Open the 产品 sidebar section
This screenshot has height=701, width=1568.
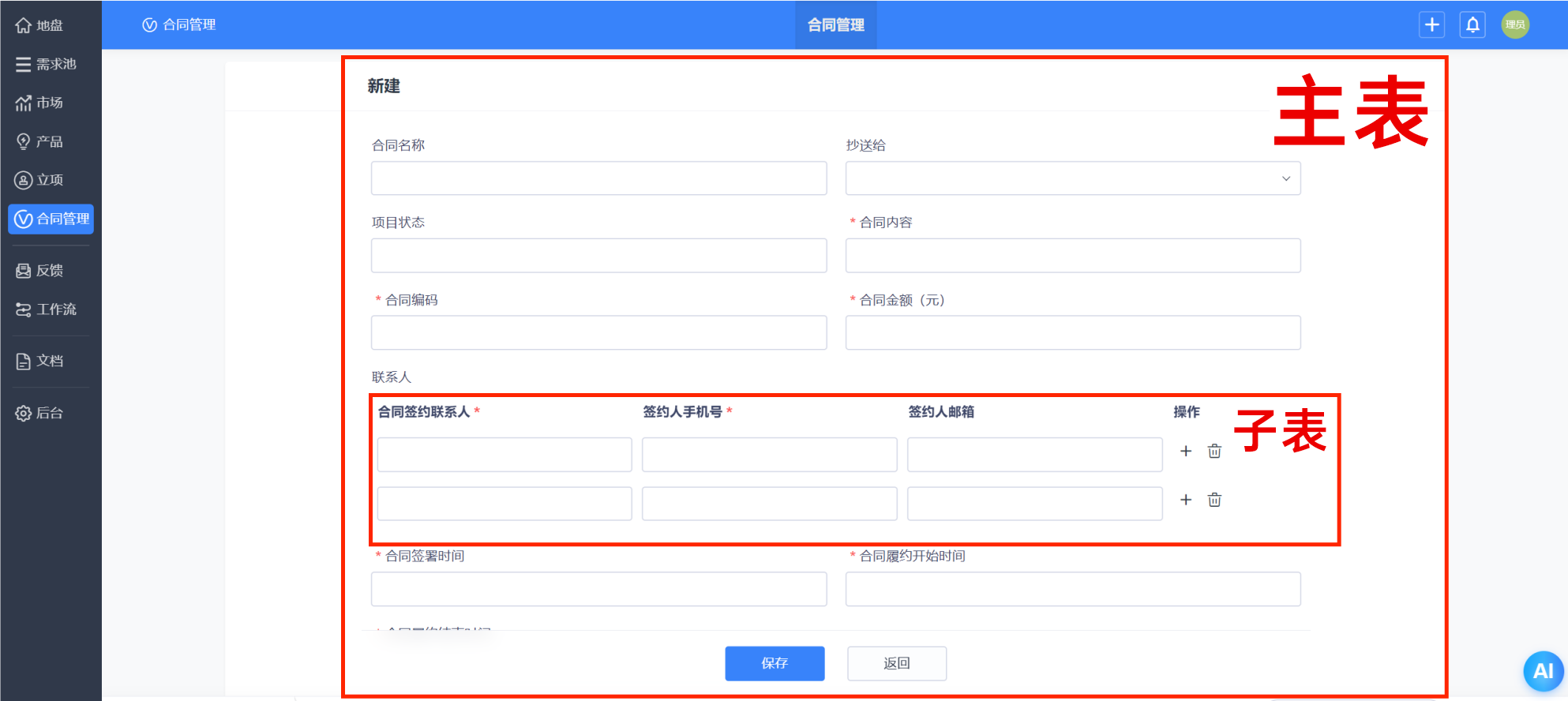[x=39, y=141]
